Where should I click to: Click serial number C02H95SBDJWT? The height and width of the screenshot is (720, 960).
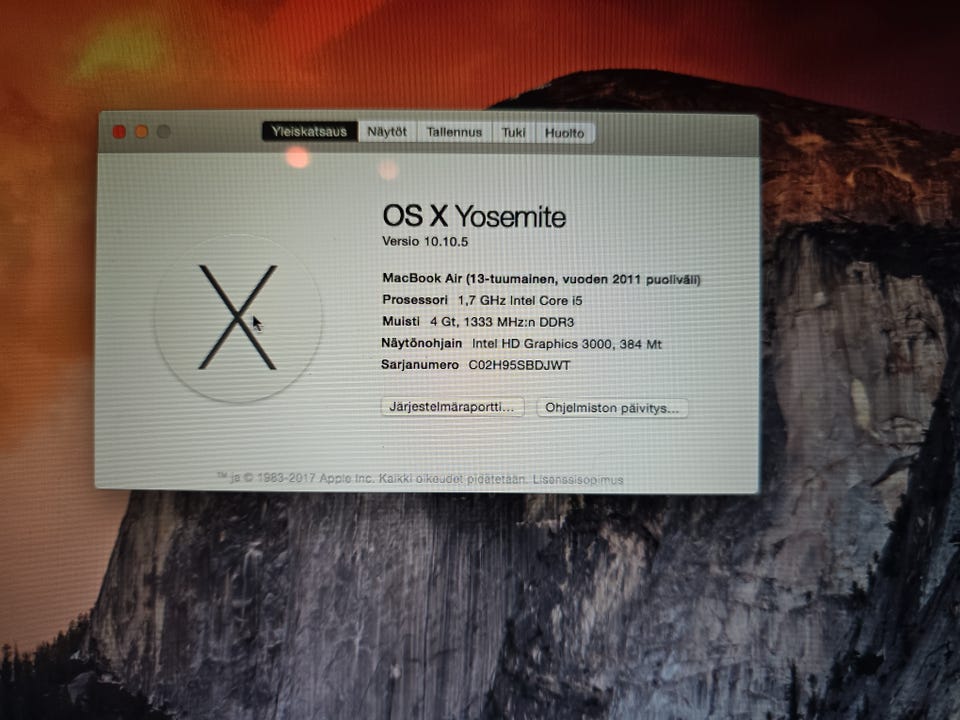pyautogui.click(x=519, y=366)
